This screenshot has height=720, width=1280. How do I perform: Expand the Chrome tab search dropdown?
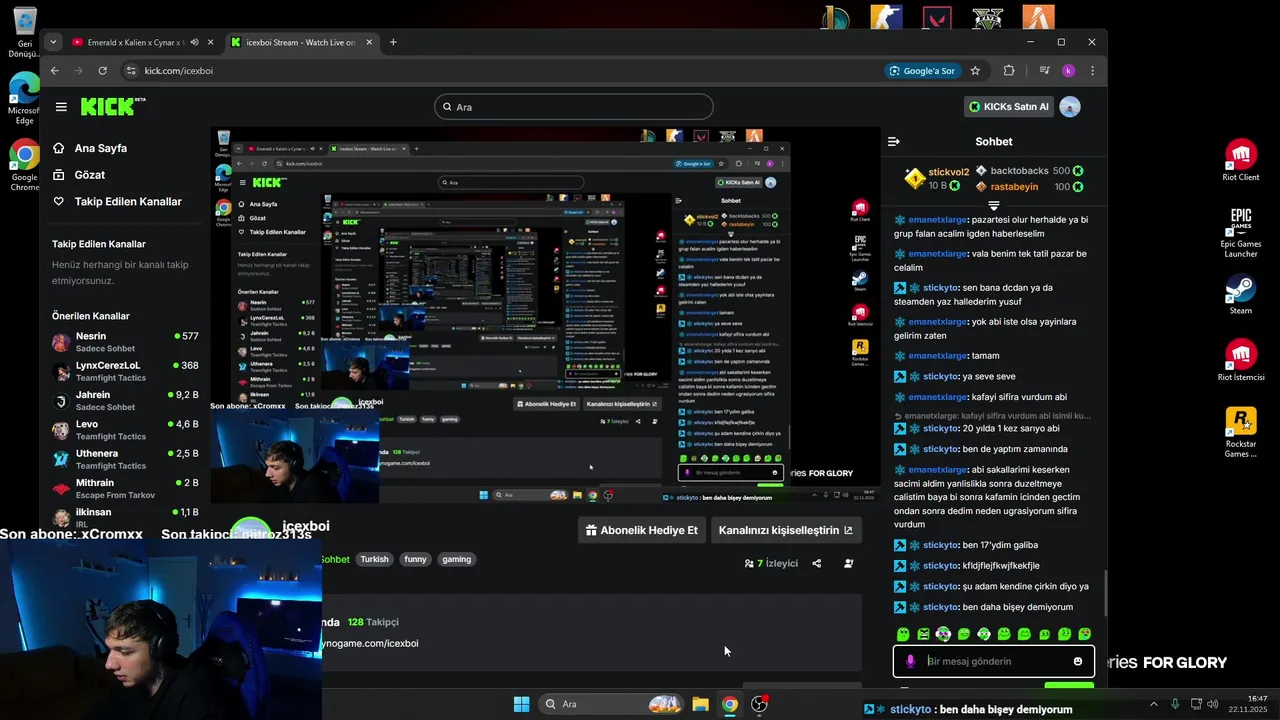[x=52, y=42]
